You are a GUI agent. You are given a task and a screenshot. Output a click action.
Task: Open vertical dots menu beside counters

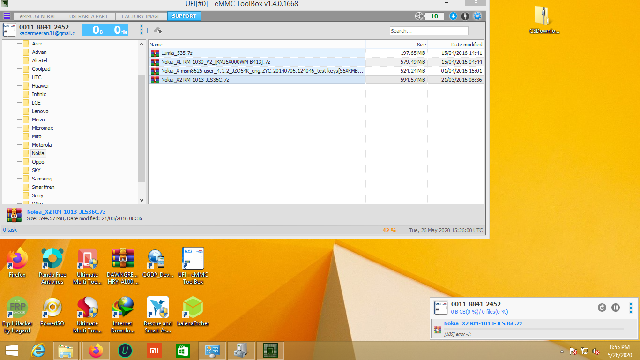[141, 30]
